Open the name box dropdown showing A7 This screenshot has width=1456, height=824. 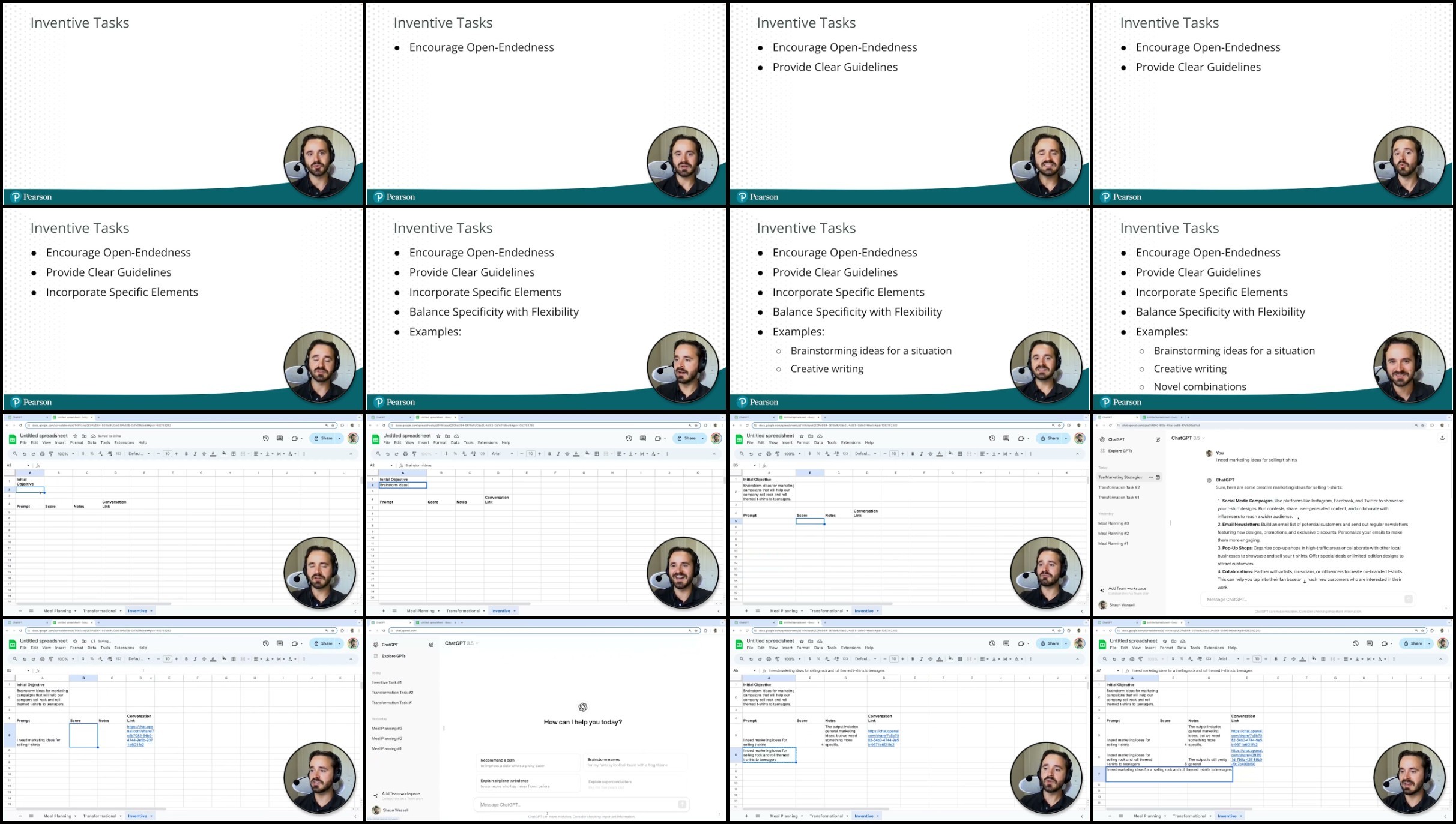coord(1118,670)
